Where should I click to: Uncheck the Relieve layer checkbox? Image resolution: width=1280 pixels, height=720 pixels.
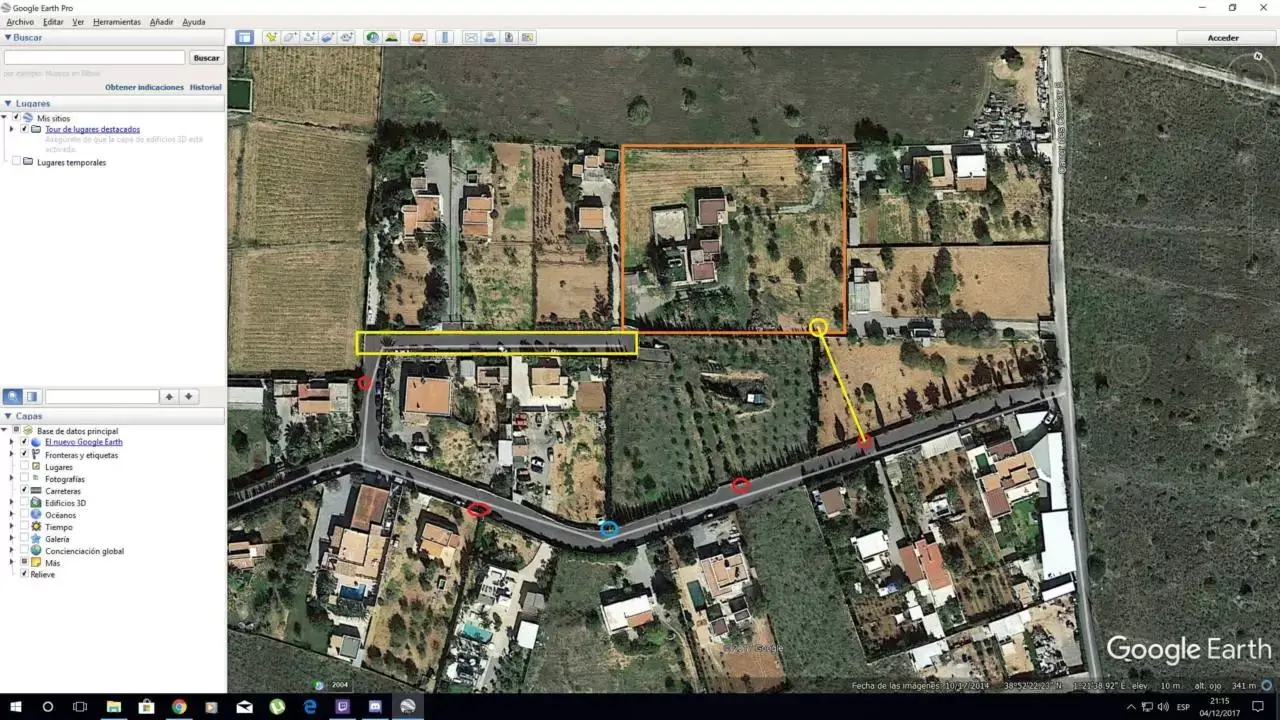25,574
